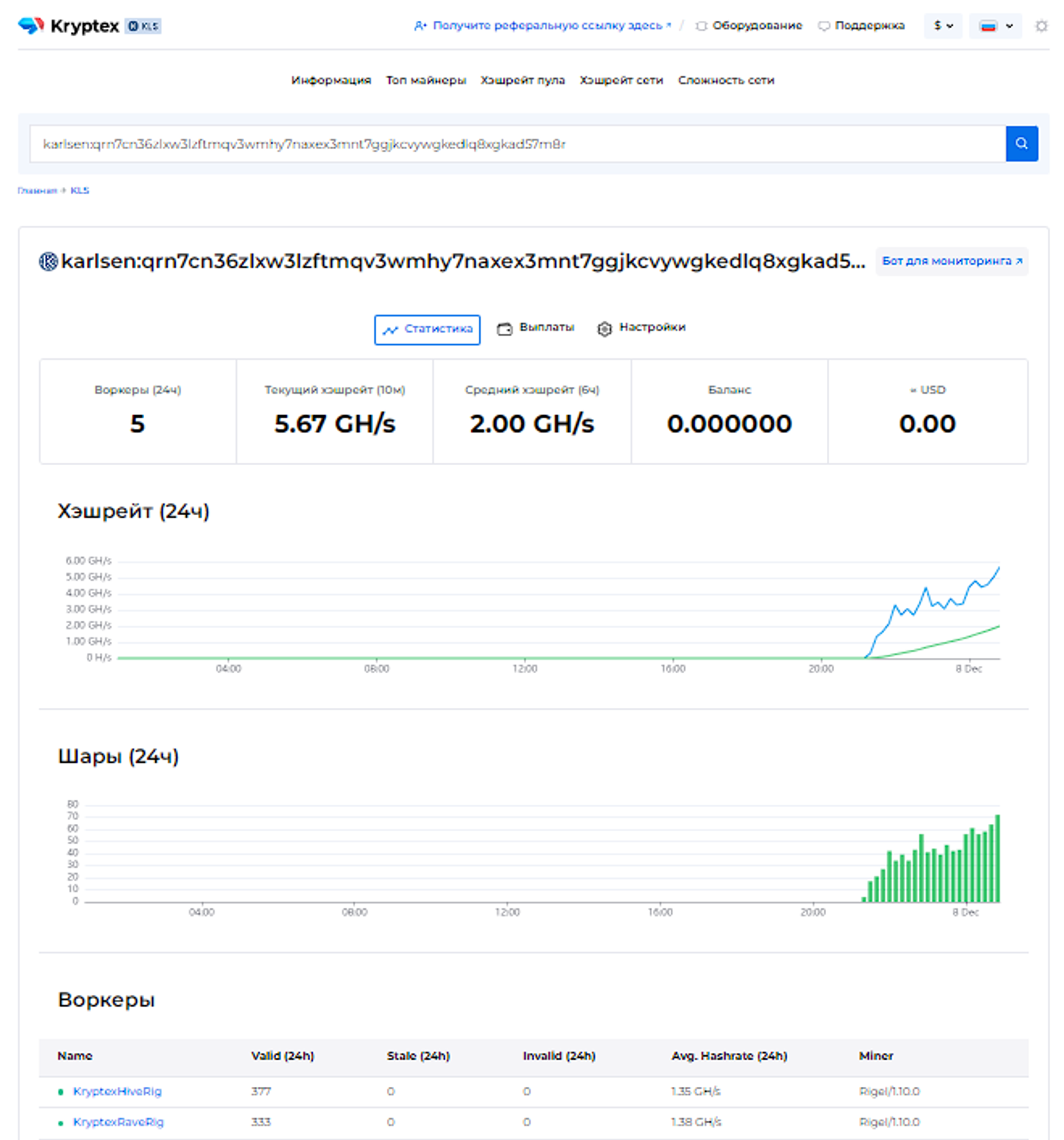Click the Kryptex logo
Image resolution: width=1064 pixels, height=1140 pixels.
[68, 26]
